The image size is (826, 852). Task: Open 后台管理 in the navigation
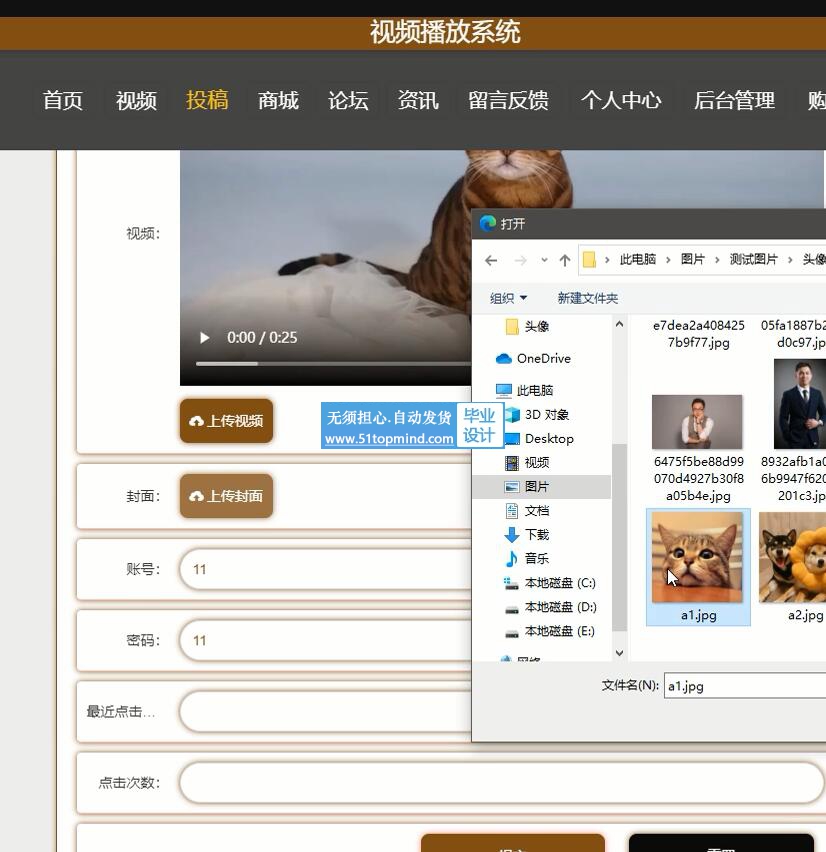734,100
